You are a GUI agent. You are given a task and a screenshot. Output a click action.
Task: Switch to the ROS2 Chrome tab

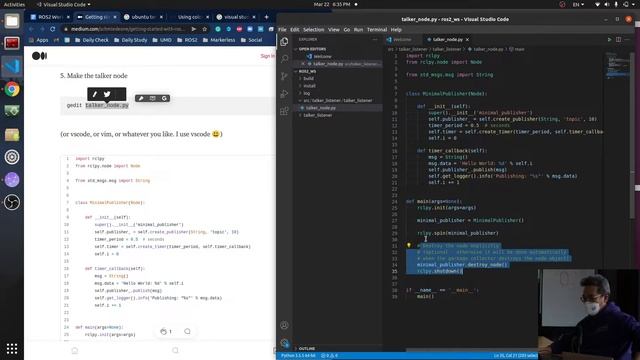pos(49,17)
